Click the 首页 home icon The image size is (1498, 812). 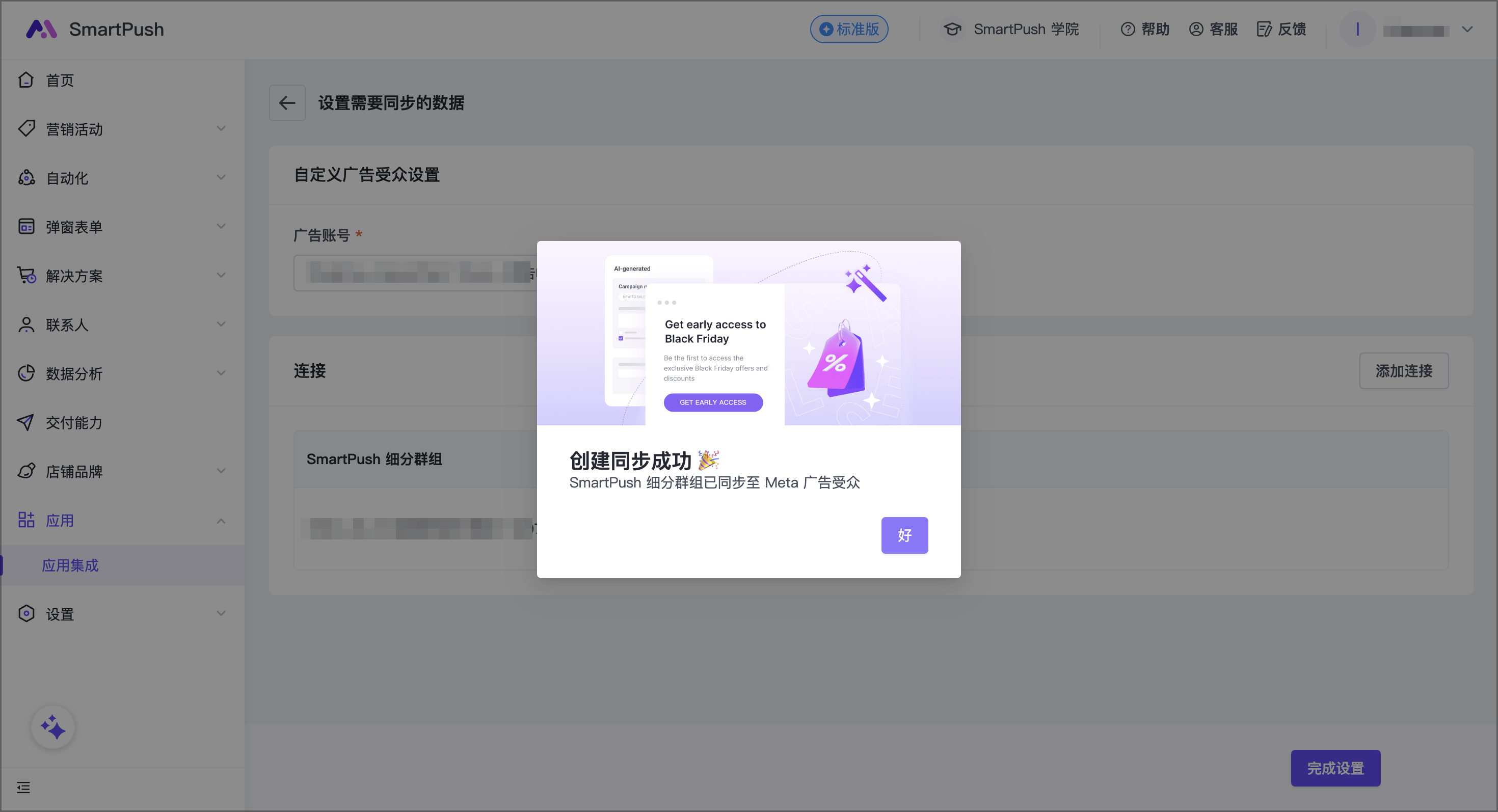coord(26,79)
